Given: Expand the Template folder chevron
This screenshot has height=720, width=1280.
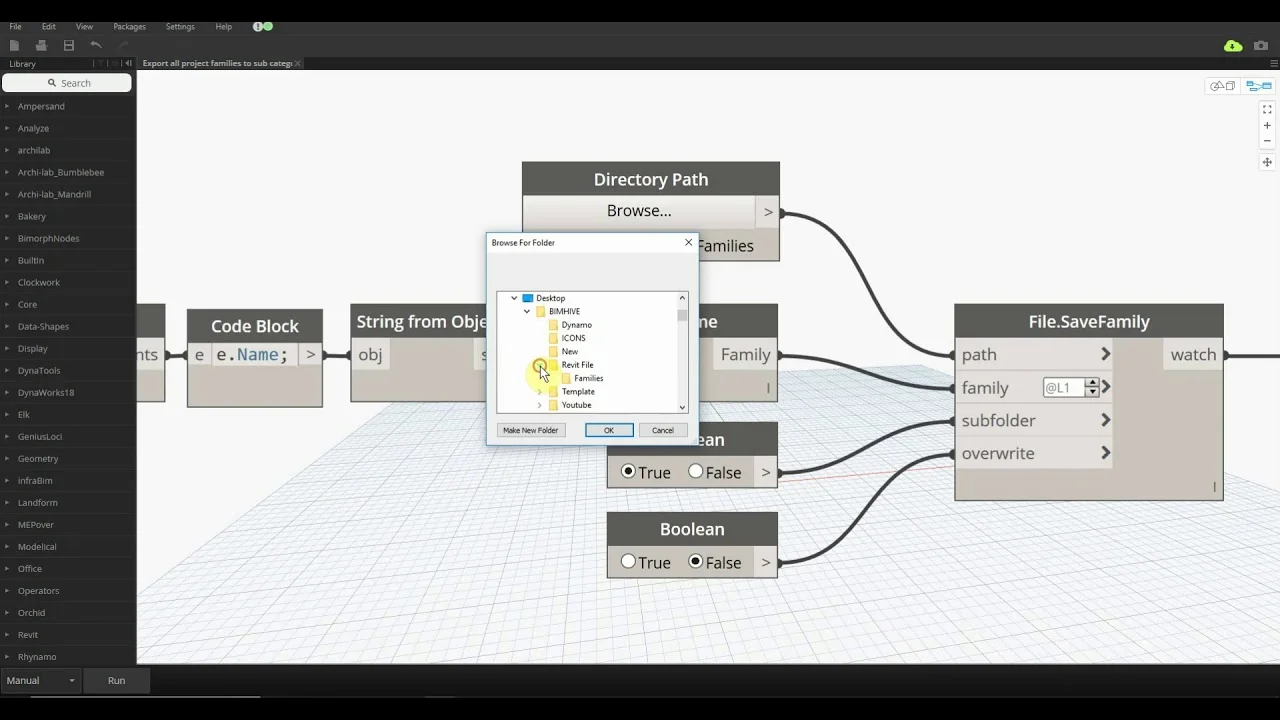Looking at the screenshot, I should pyautogui.click(x=540, y=392).
